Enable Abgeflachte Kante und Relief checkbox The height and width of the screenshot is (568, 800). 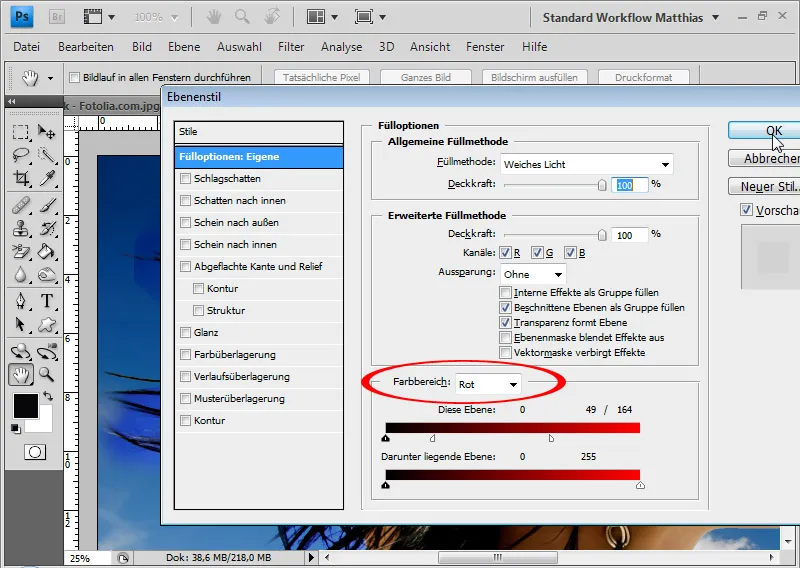click(185, 266)
